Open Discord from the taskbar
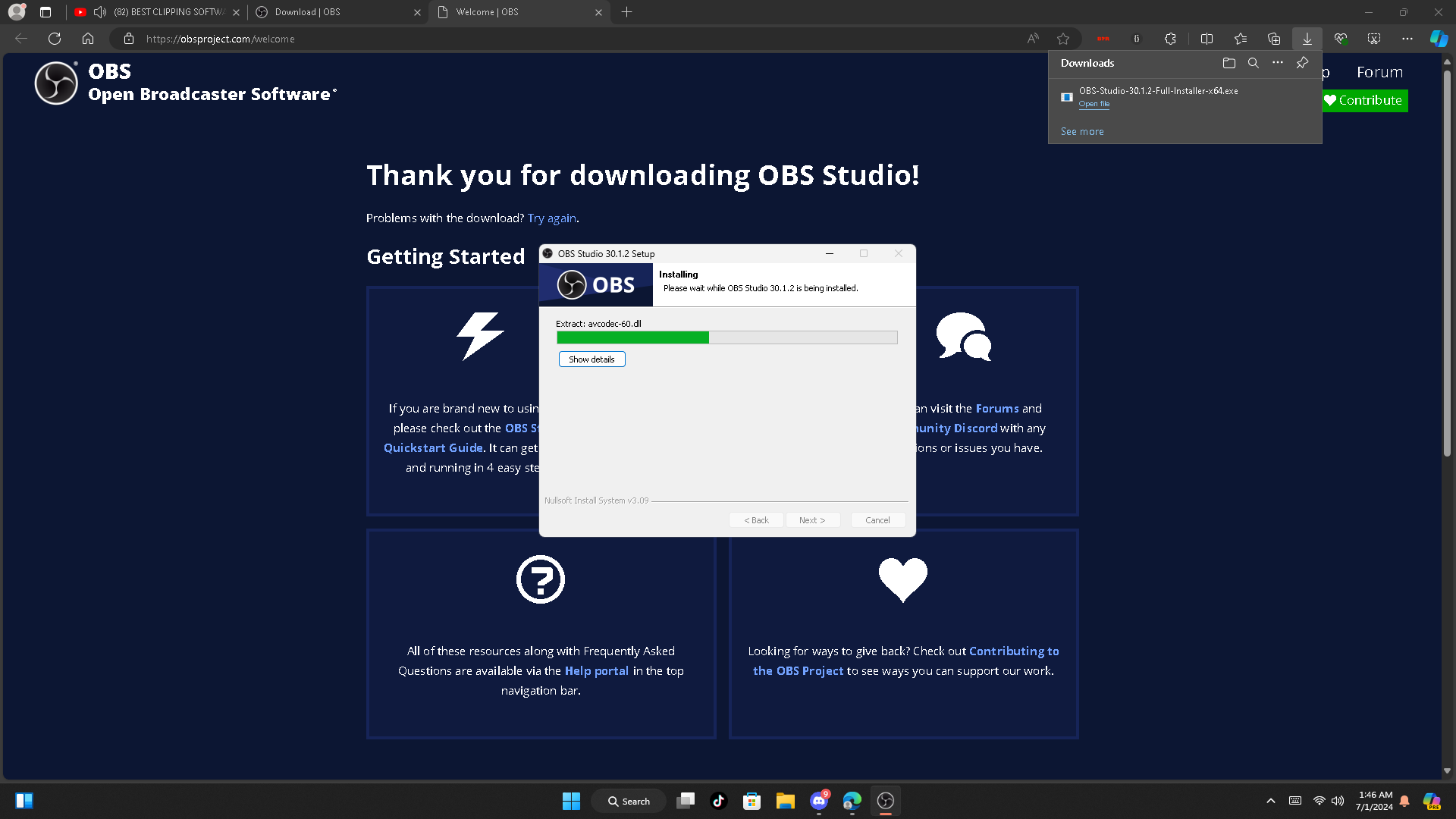Image resolution: width=1456 pixels, height=819 pixels. click(x=819, y=801)
